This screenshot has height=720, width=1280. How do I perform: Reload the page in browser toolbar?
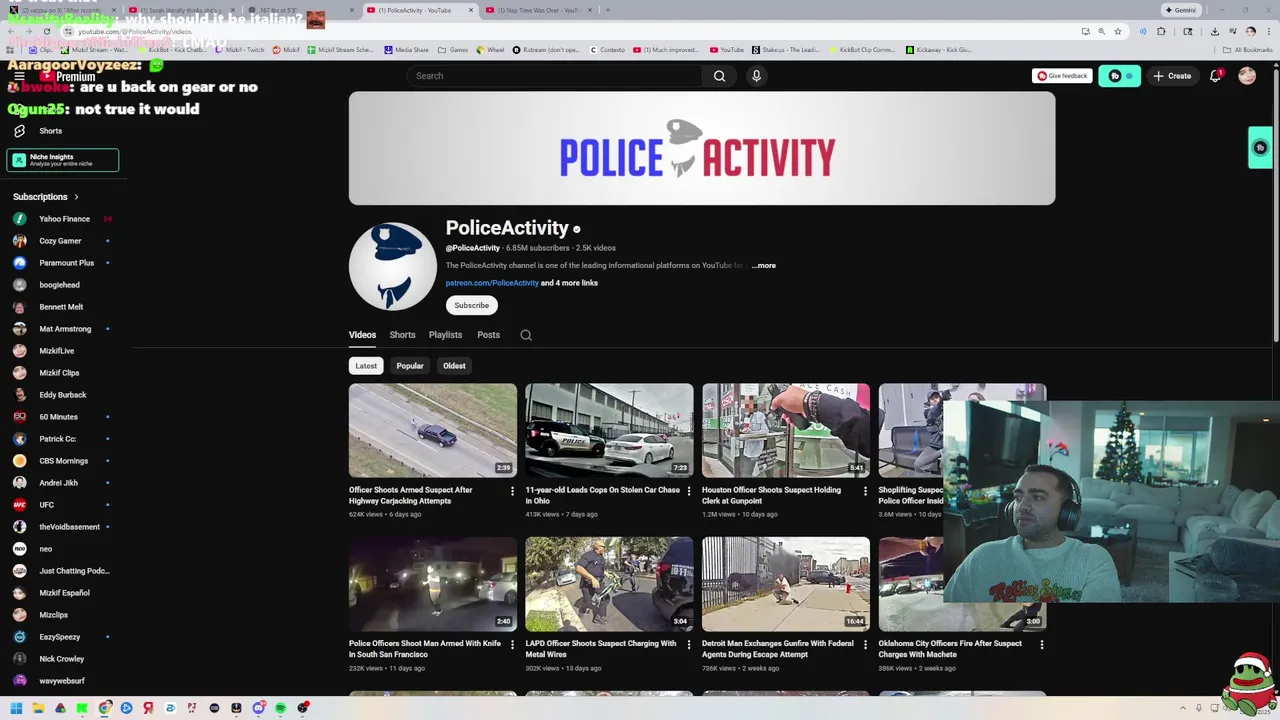pos(46,31)
